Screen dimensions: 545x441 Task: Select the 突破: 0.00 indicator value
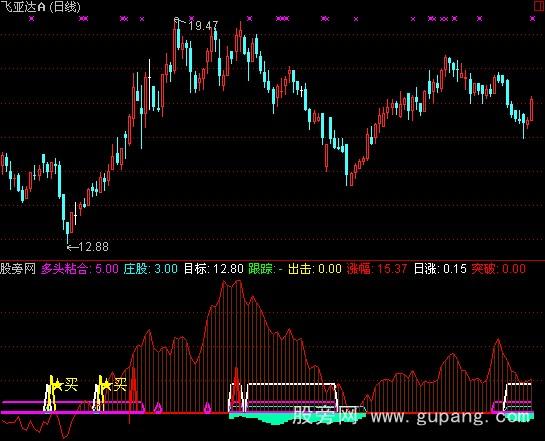coord(498,269)
